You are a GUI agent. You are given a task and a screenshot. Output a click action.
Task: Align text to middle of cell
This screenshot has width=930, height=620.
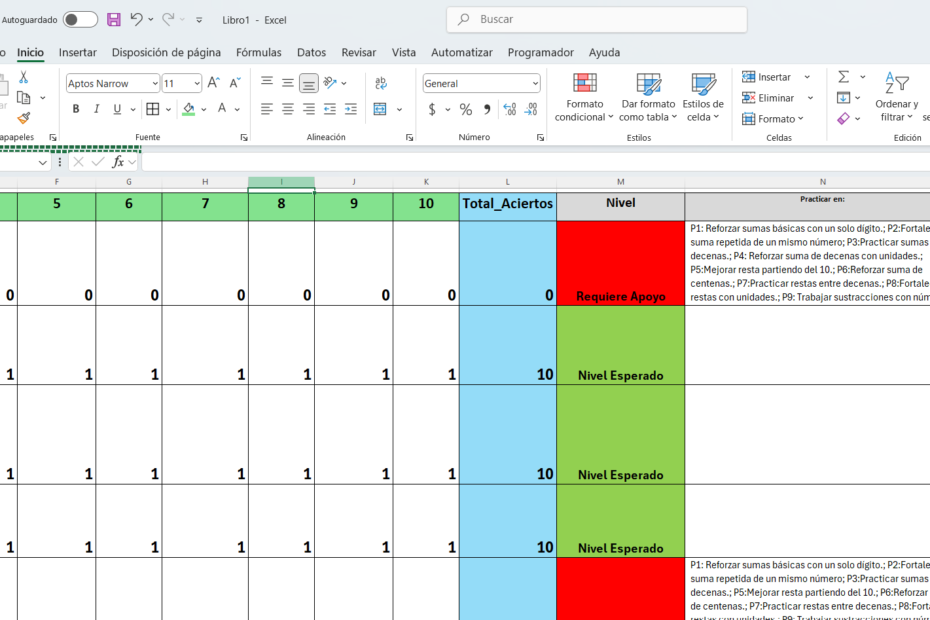[288, 82]
